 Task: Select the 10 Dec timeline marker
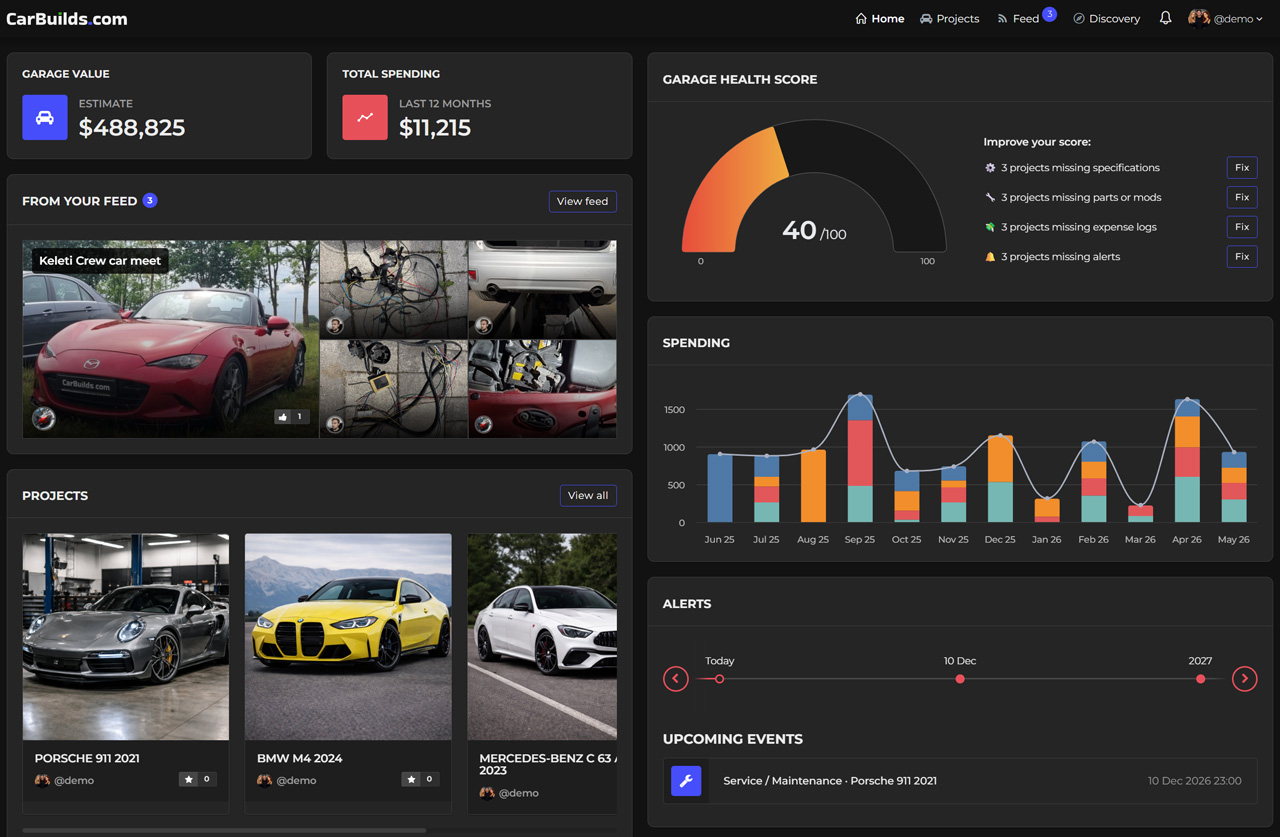click(960, 679)
